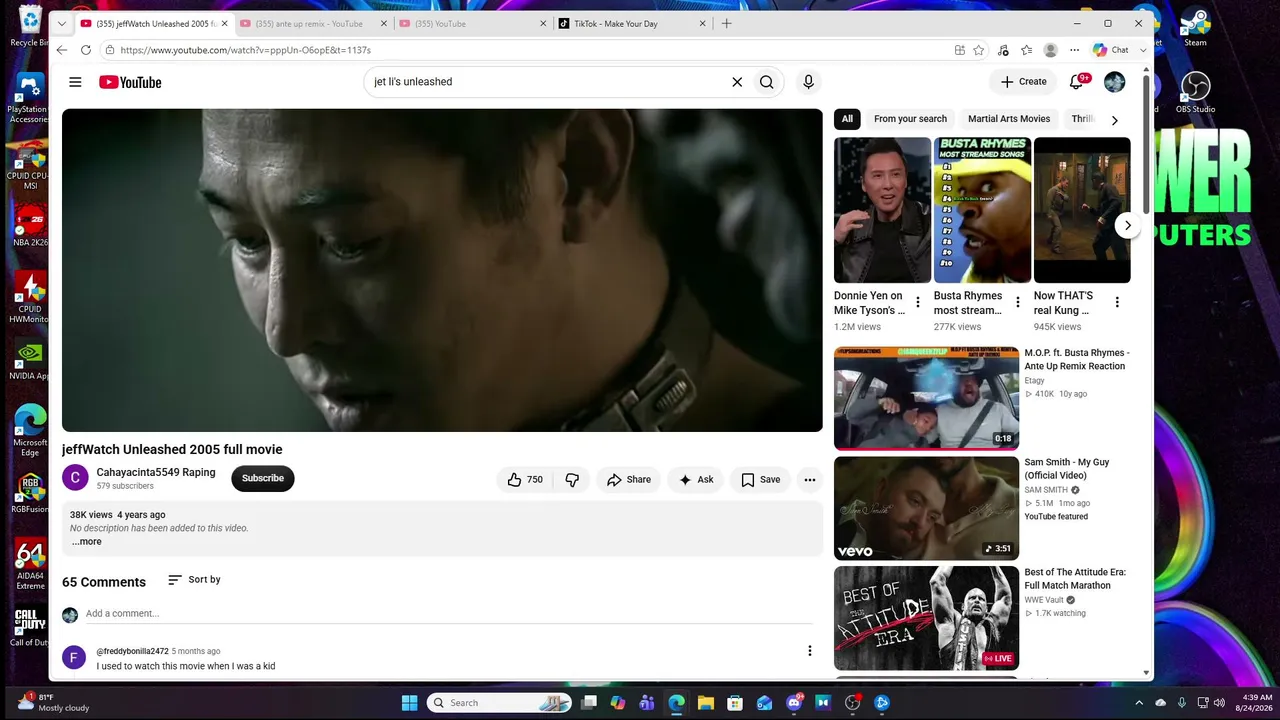The width and height of the screenshot is (1280, 720).
Task: Open the comments Sort by dropdown
Action: [194, 580]
